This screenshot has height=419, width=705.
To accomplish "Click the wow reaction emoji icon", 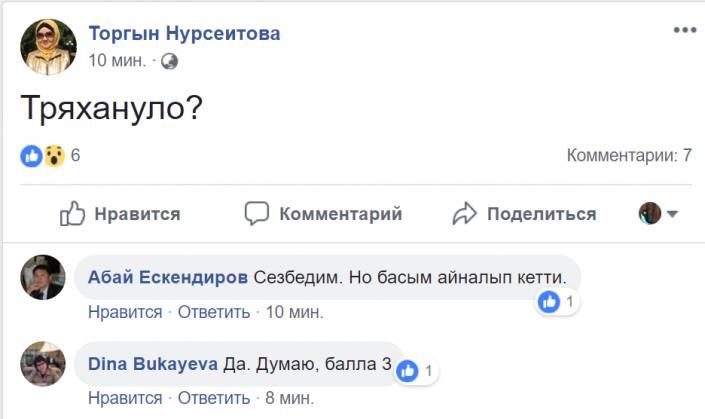I will coord(54,156).
